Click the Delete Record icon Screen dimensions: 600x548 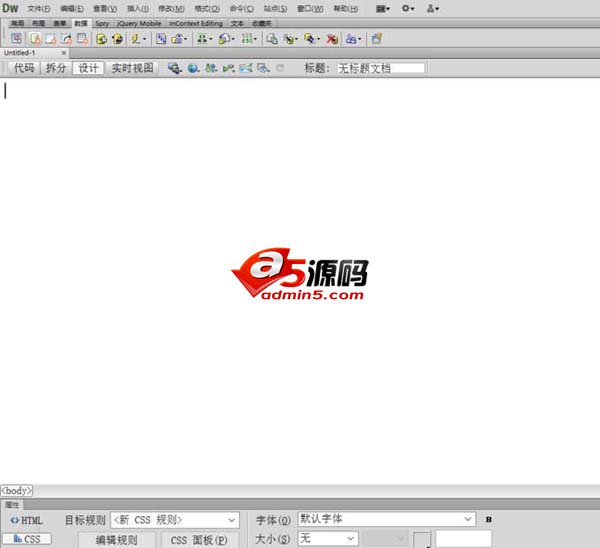tap(332, 39)
